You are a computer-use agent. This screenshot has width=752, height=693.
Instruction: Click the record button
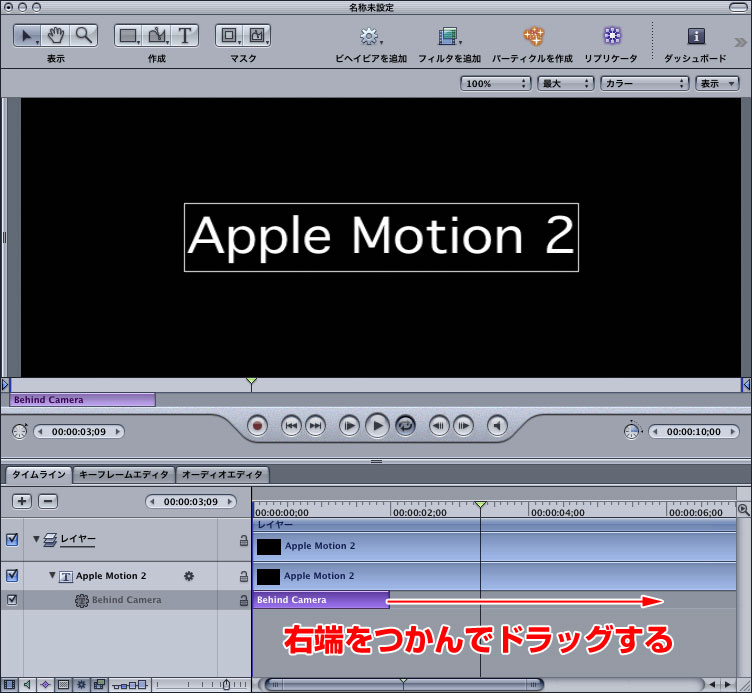tap(257, 426)
